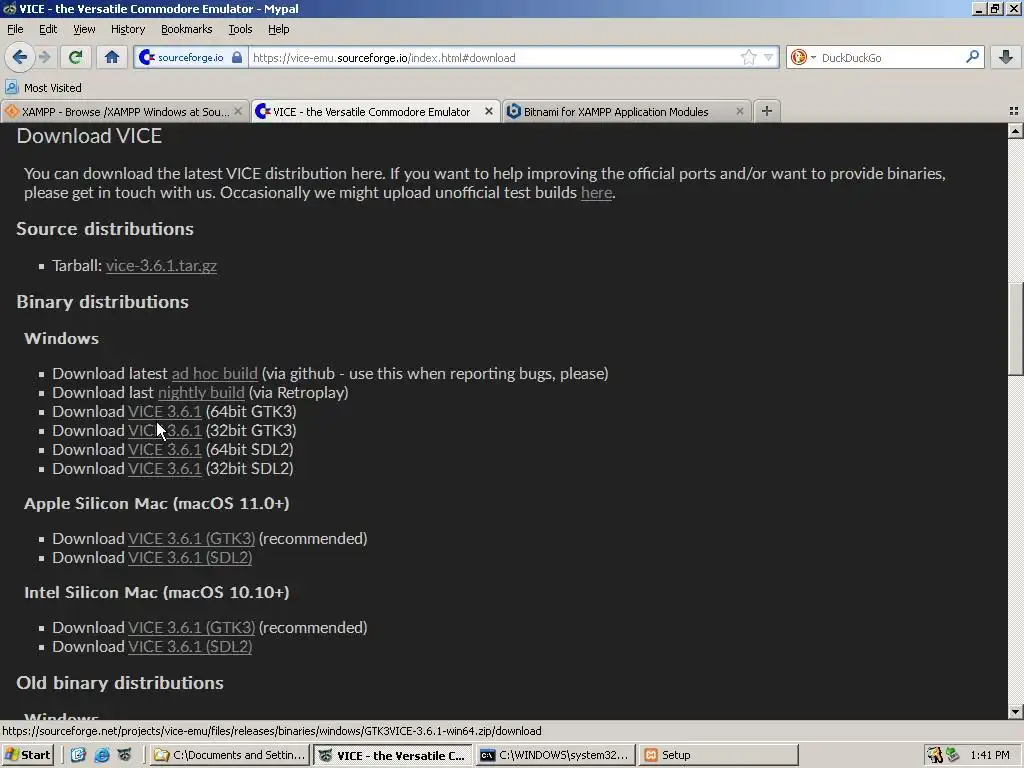This screenshot has height=768, width=1024.
Task: Open the Edit menu
Action: 48,29
